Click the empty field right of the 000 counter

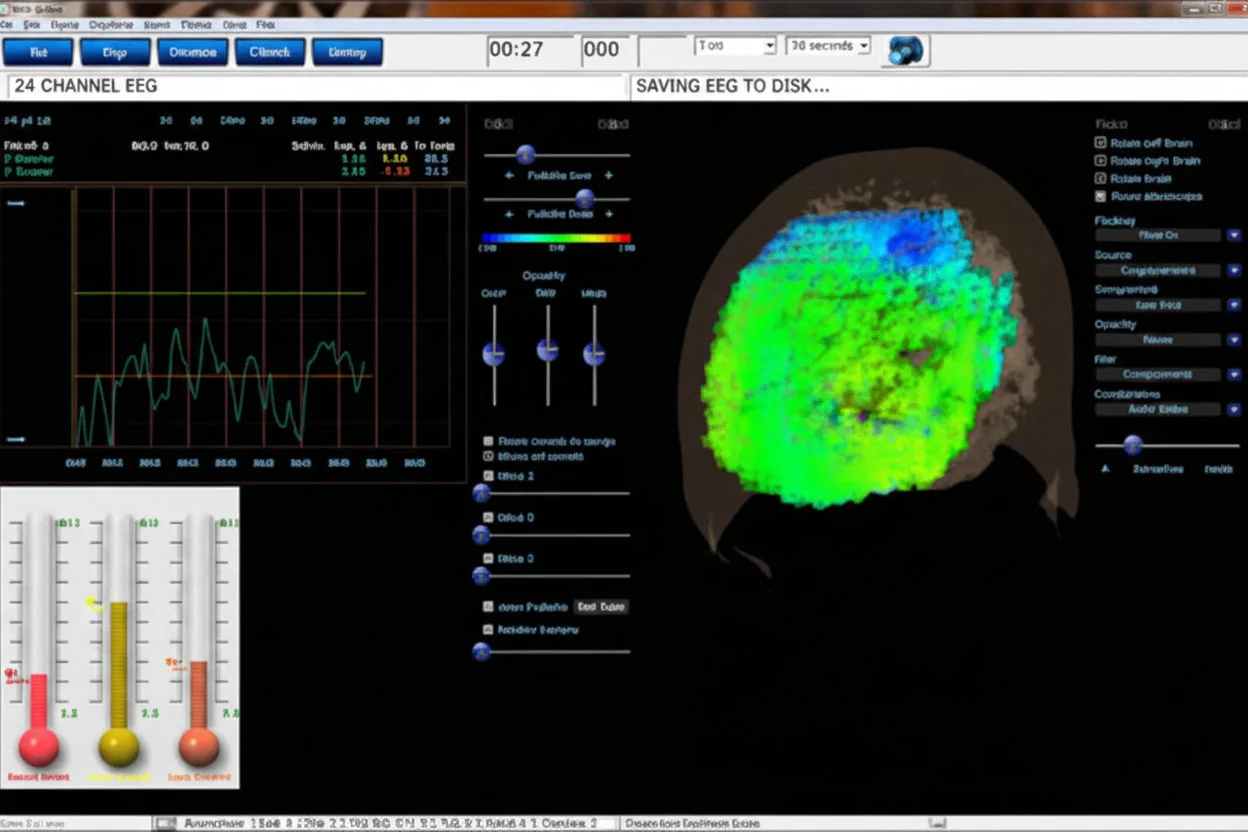(661, 49)
